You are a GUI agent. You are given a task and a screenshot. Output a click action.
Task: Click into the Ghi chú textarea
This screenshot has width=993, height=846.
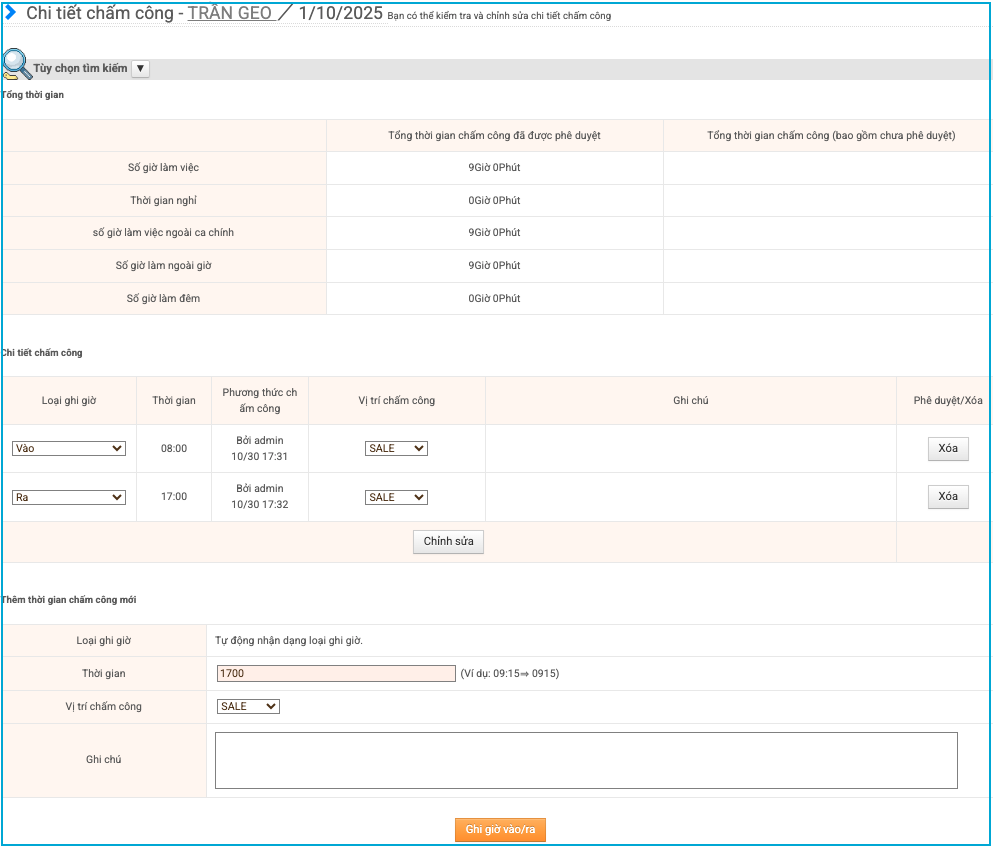(586, 760)
